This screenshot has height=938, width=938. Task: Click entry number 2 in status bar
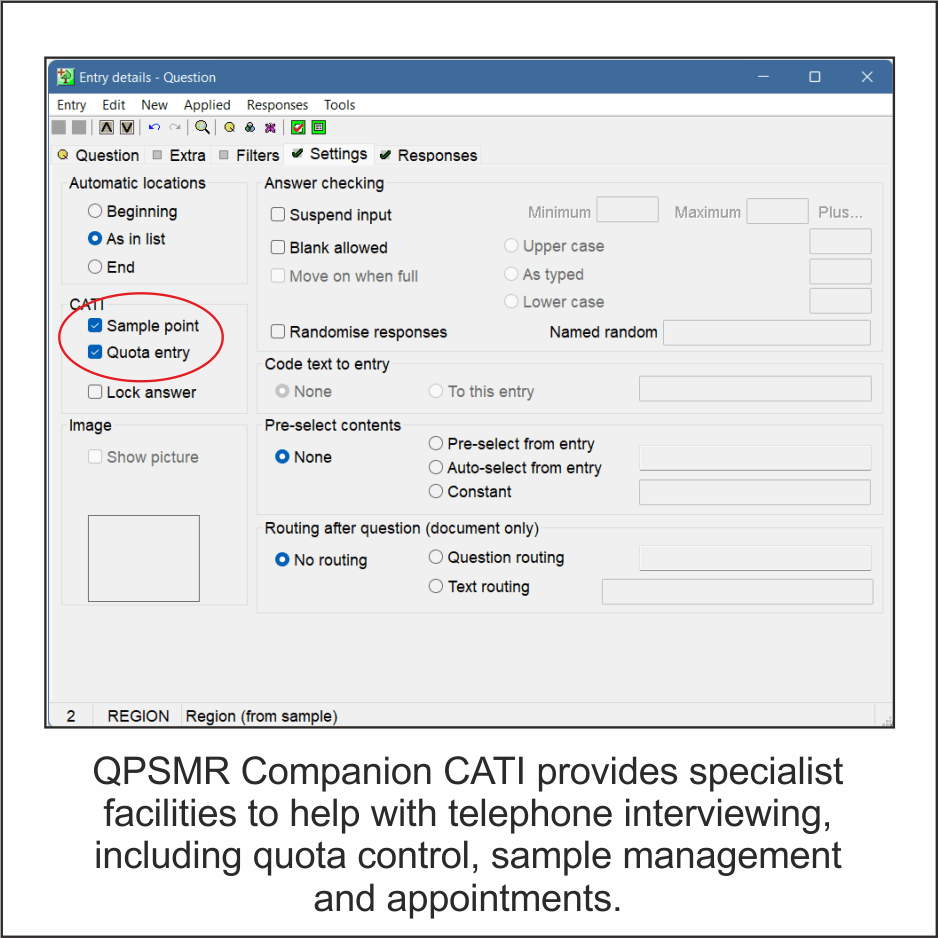point(71,716)
